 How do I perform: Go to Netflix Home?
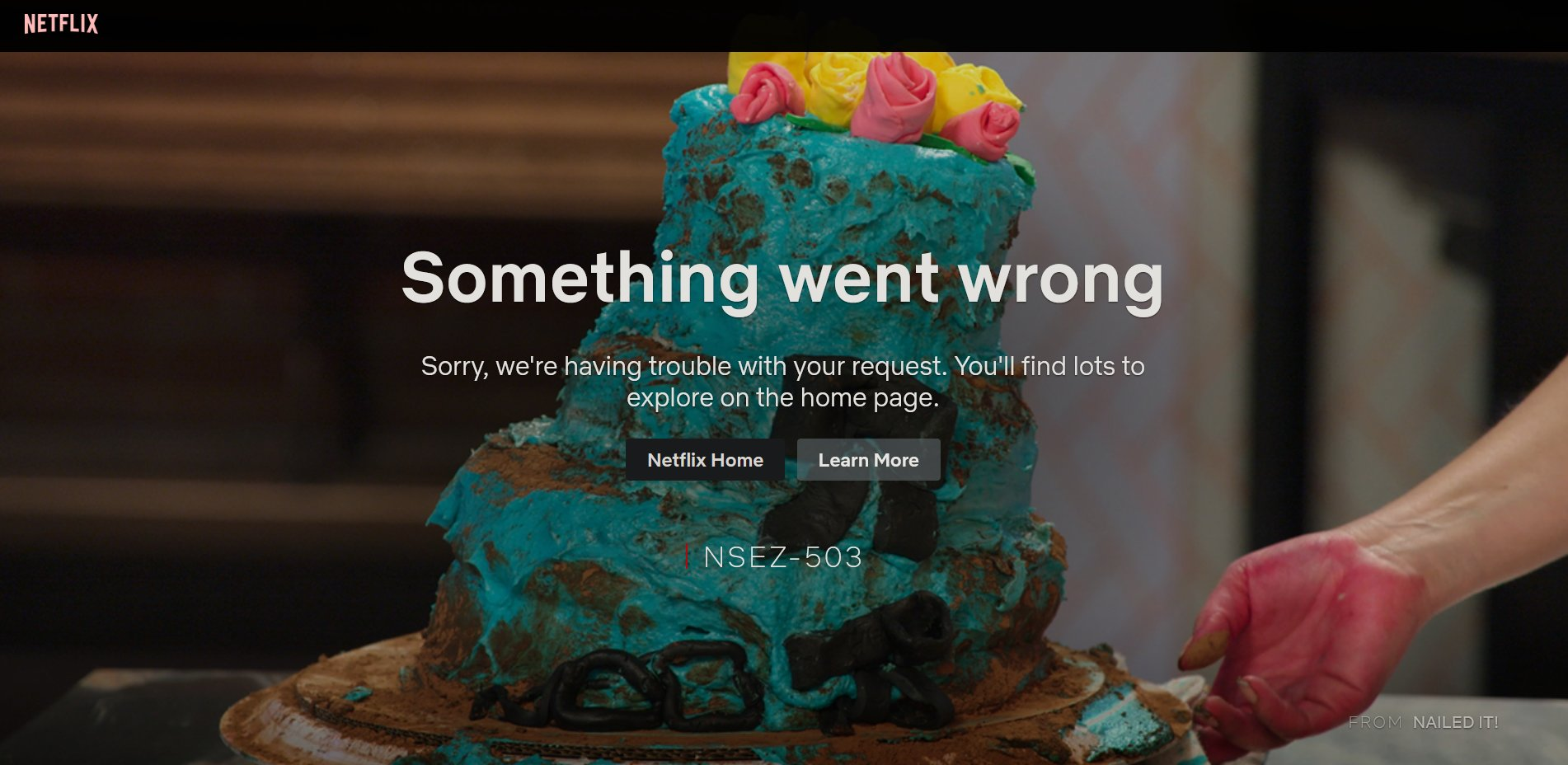705,460
